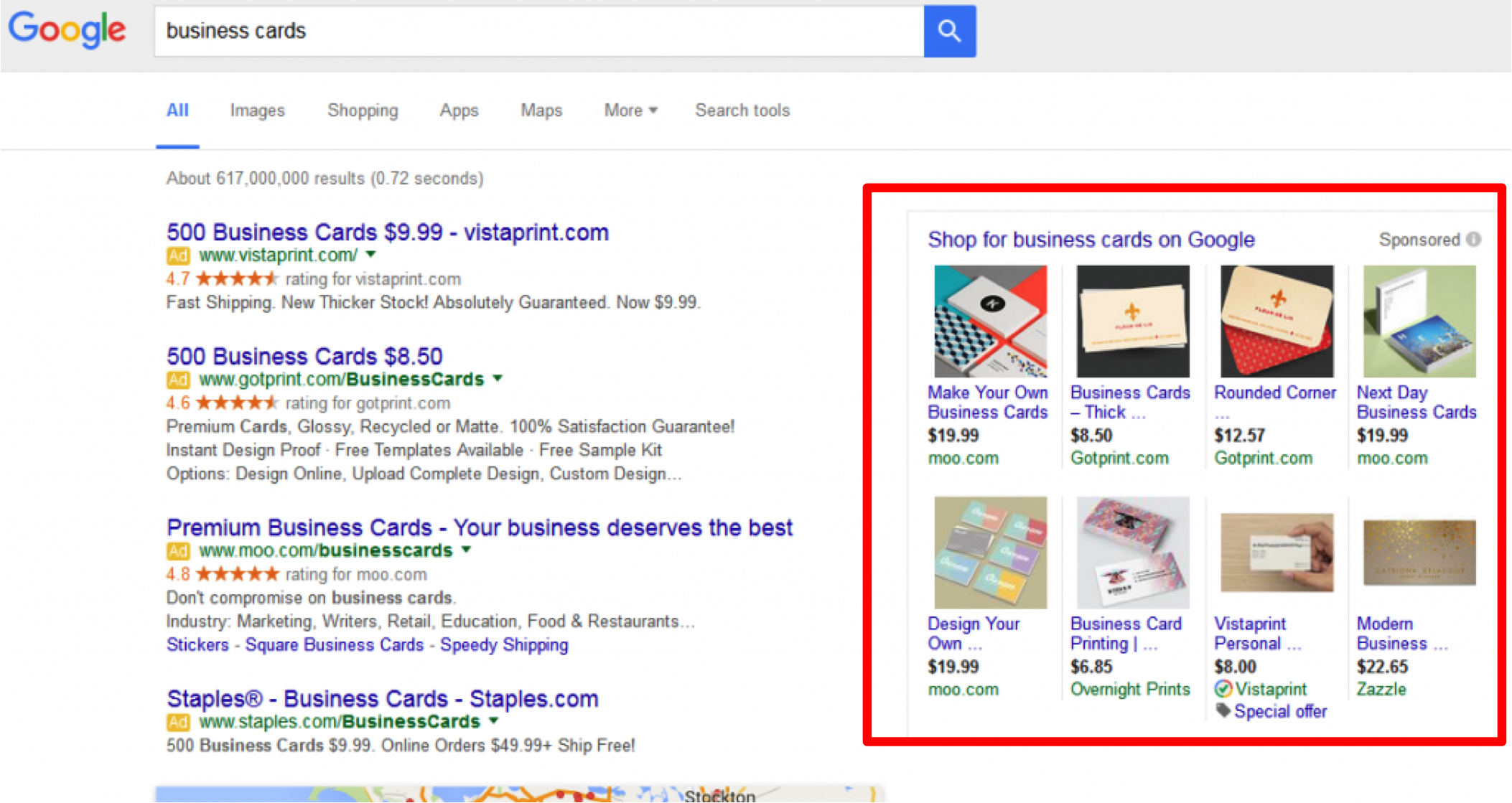
Task: Open 'Business Card Printing | ...' product title
Action: 1126,634
